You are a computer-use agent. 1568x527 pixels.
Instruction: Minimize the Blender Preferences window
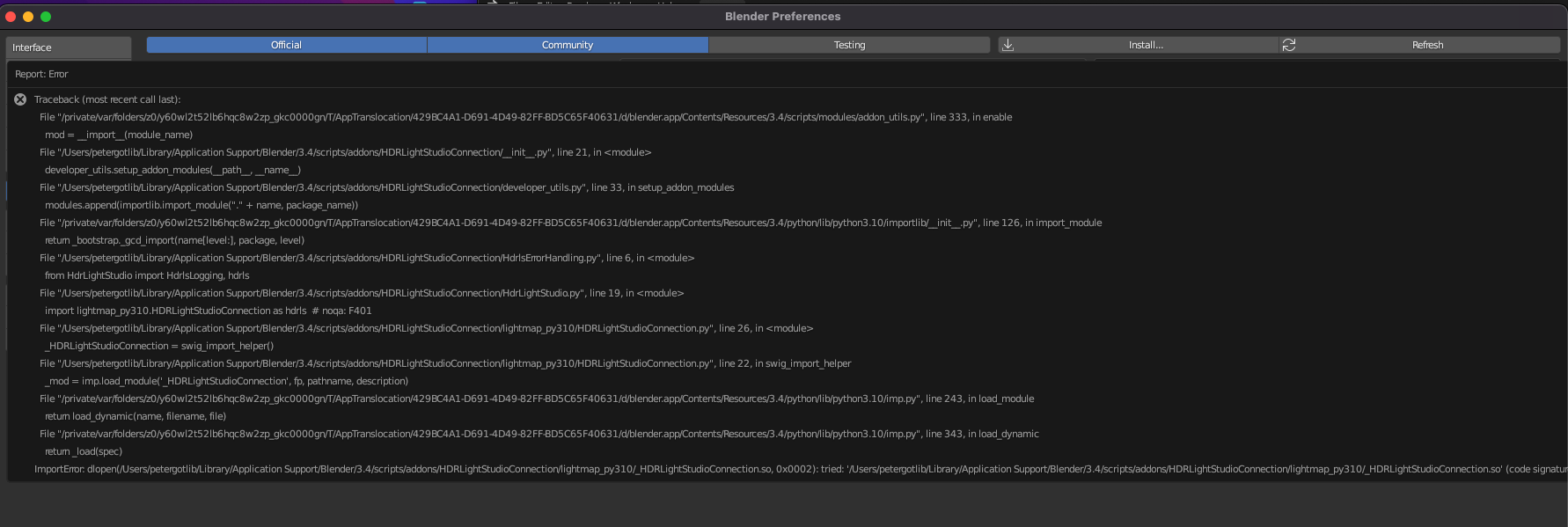28,17
